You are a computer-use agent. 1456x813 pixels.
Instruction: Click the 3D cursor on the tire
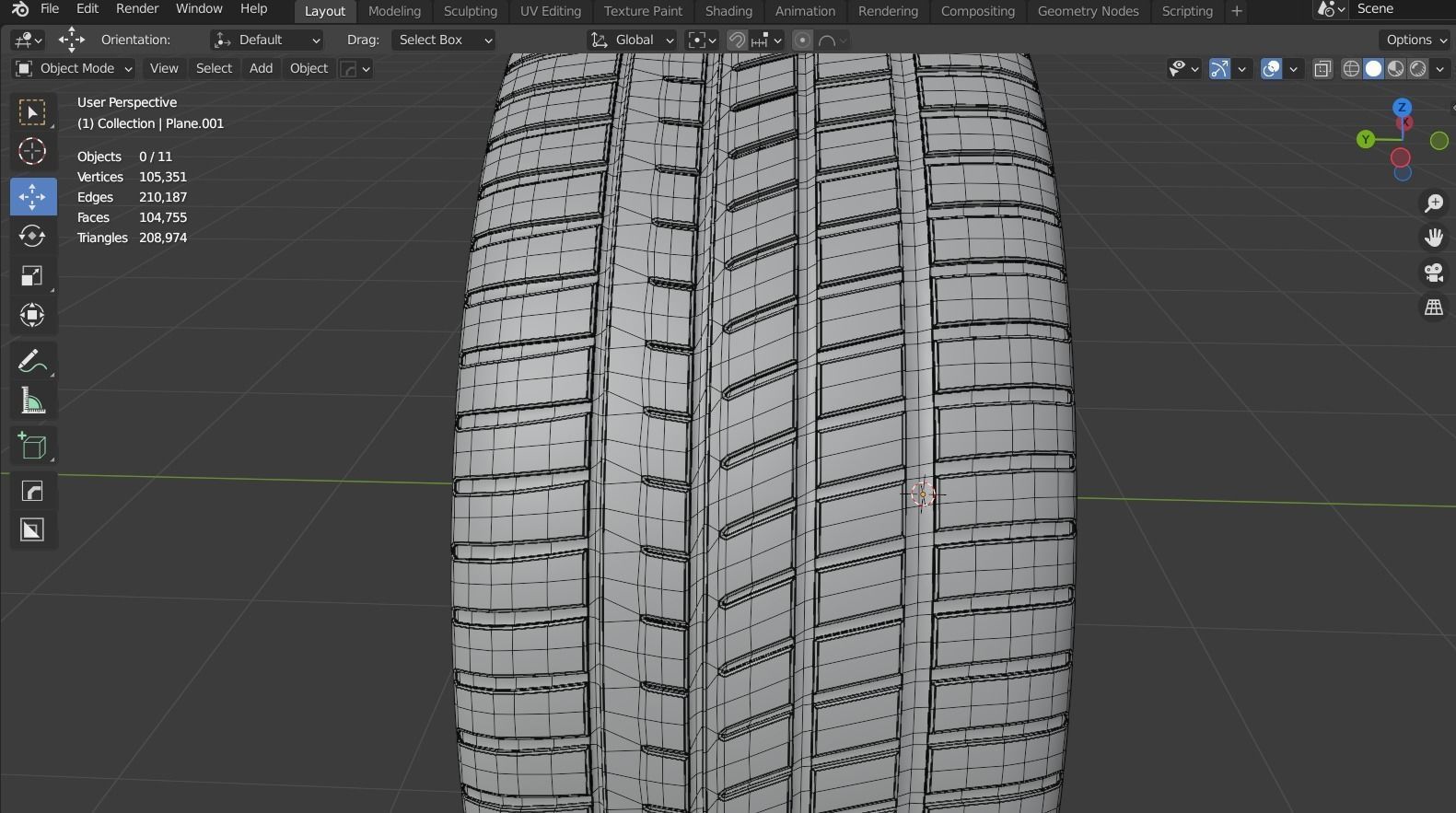pyautogui.click(x=923, y=494)
